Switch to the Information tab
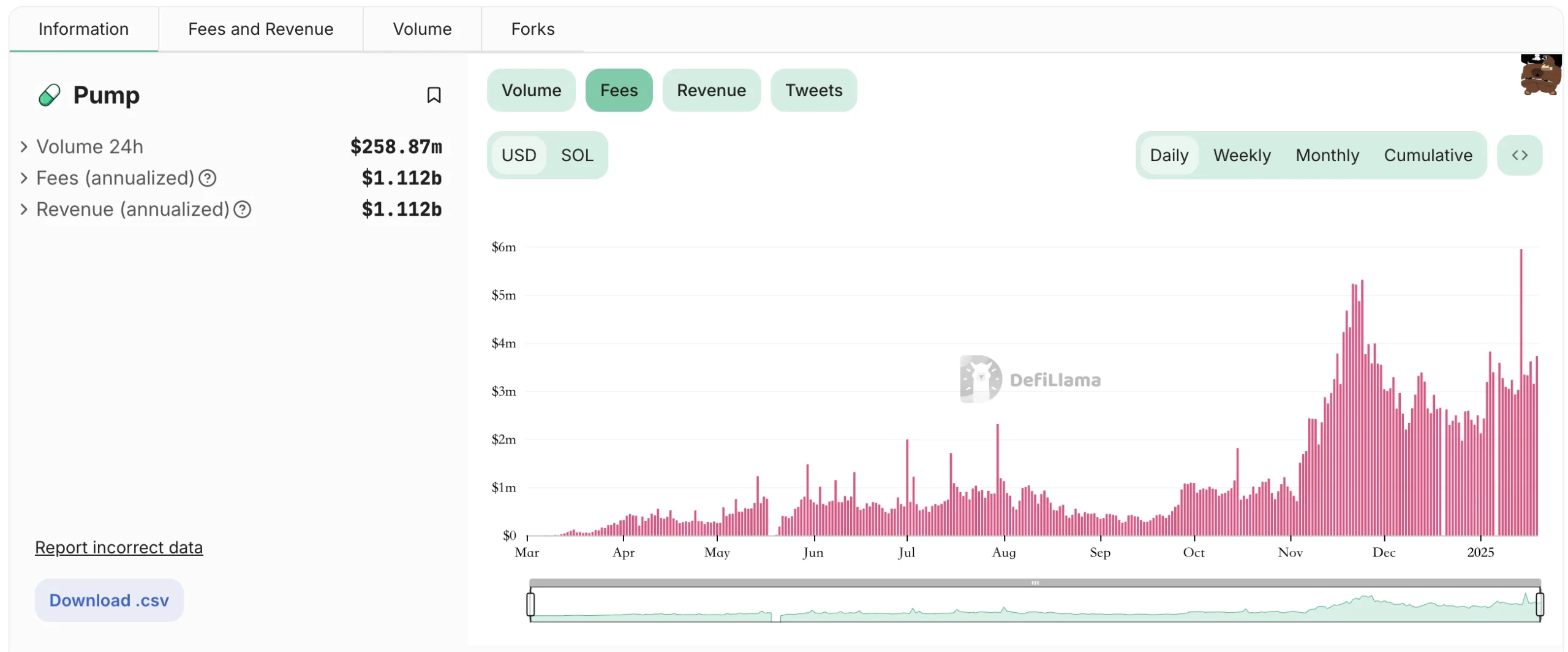The width and height of the screenshot is (1568, 652). coord(83,29)
